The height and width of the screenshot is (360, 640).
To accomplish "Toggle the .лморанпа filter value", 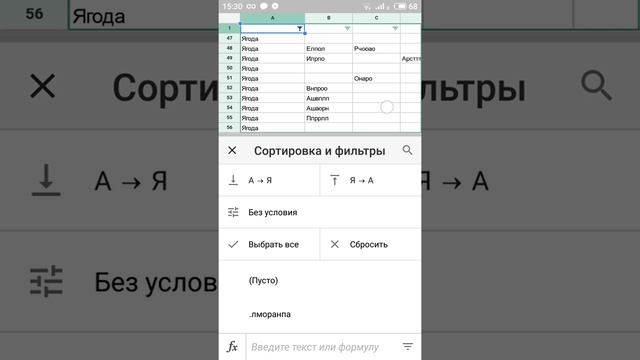I will tap(320, 314).
